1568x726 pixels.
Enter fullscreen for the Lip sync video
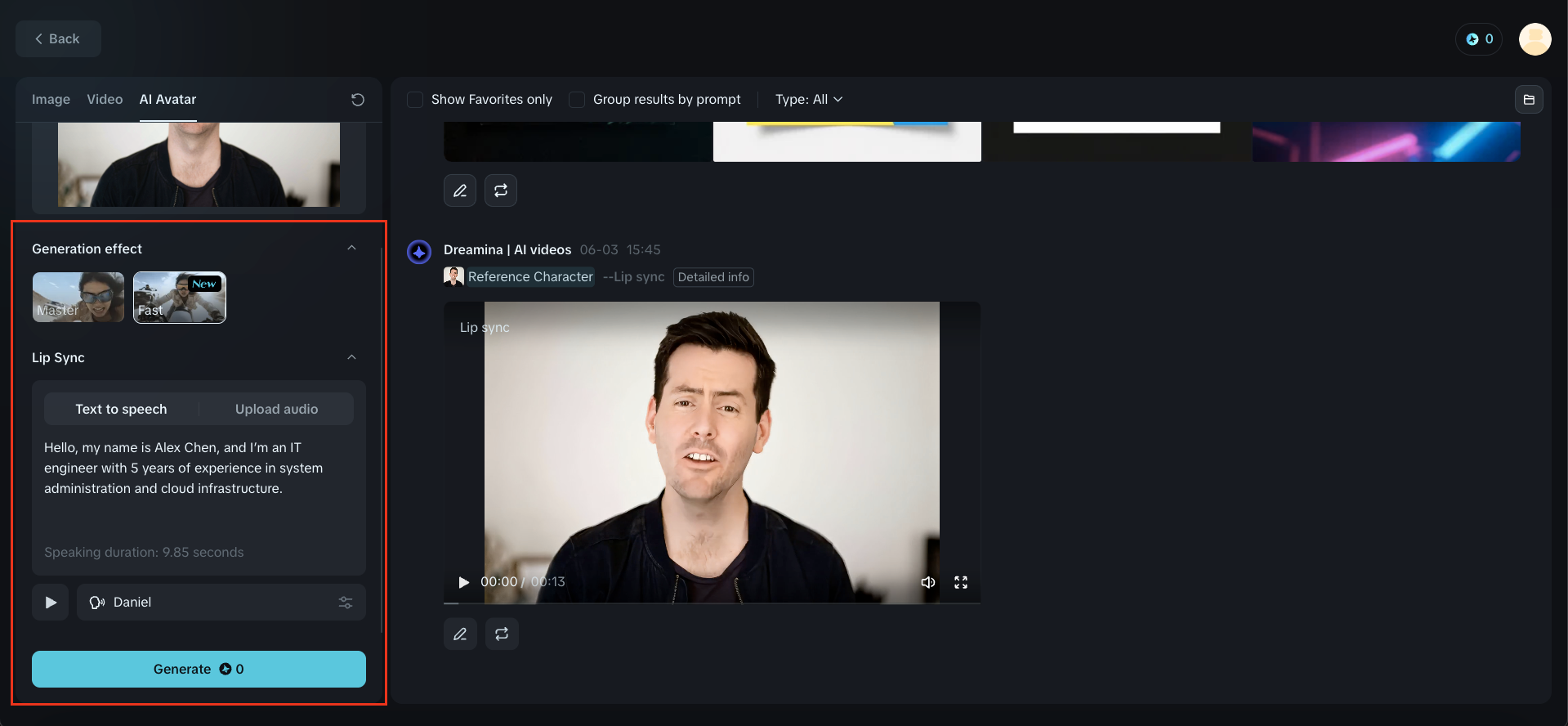click(961, 582)
